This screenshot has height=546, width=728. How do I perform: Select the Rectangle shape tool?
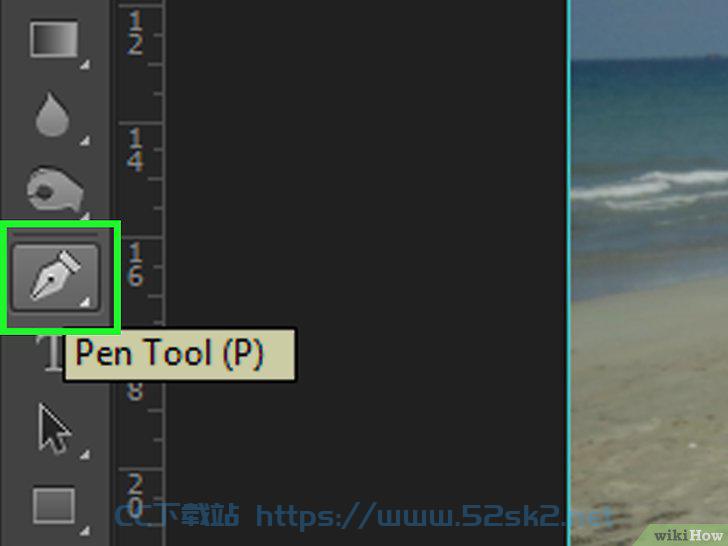[54, 505]
